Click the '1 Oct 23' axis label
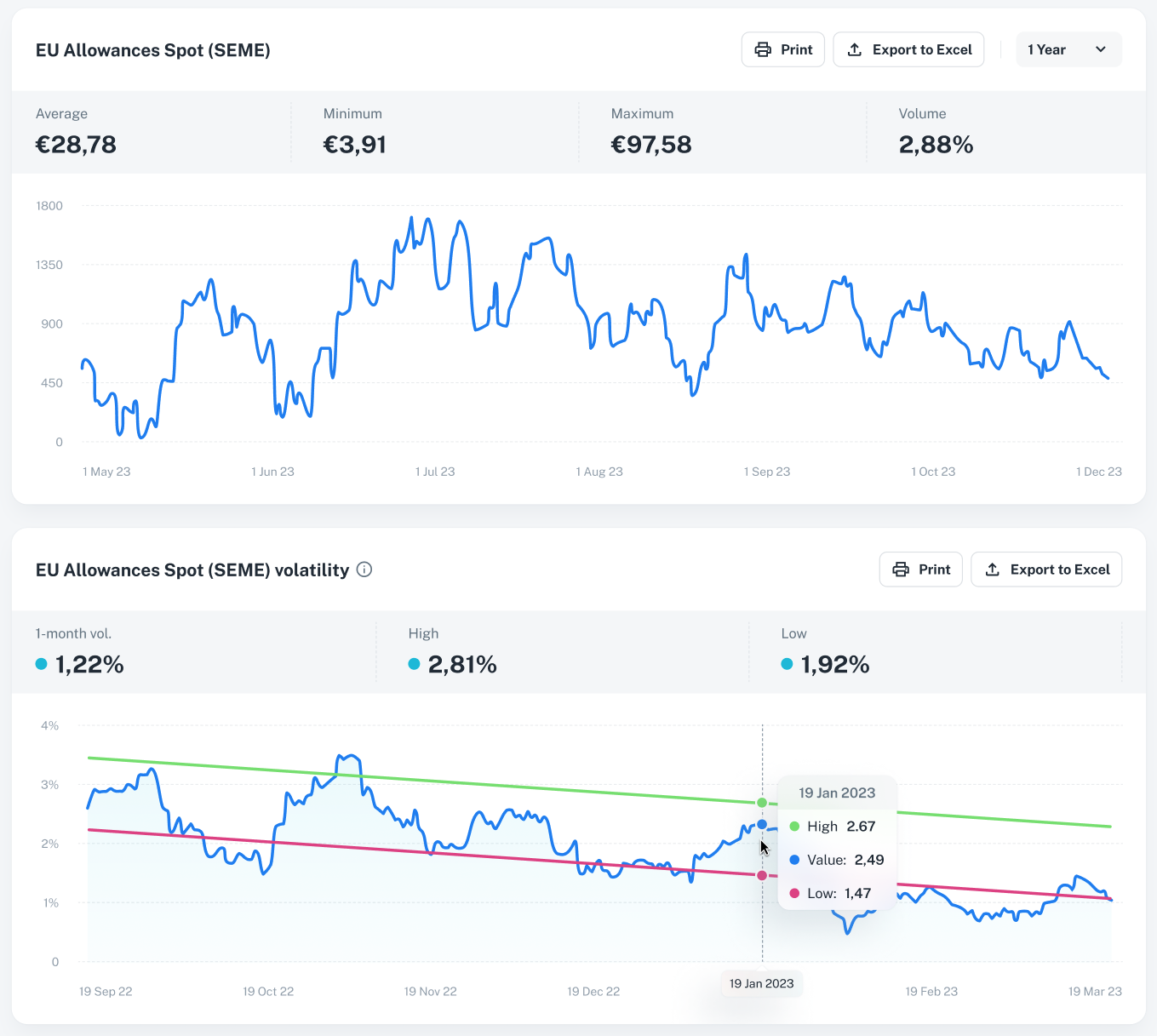This screenshot has height=1036, width=1157. coord(933,472)
